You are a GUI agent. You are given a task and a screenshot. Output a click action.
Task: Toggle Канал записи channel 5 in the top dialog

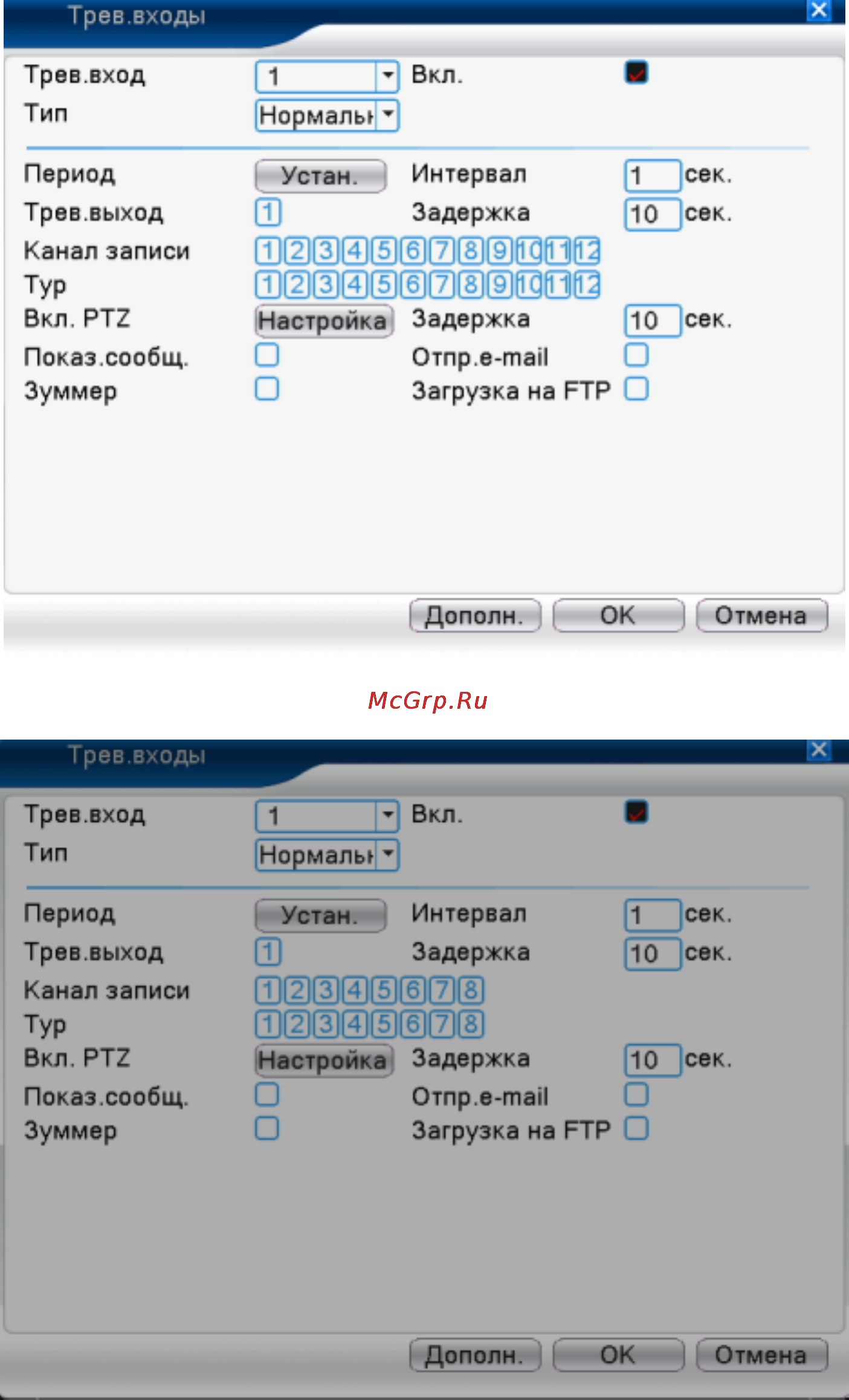(x=384, y=251)
